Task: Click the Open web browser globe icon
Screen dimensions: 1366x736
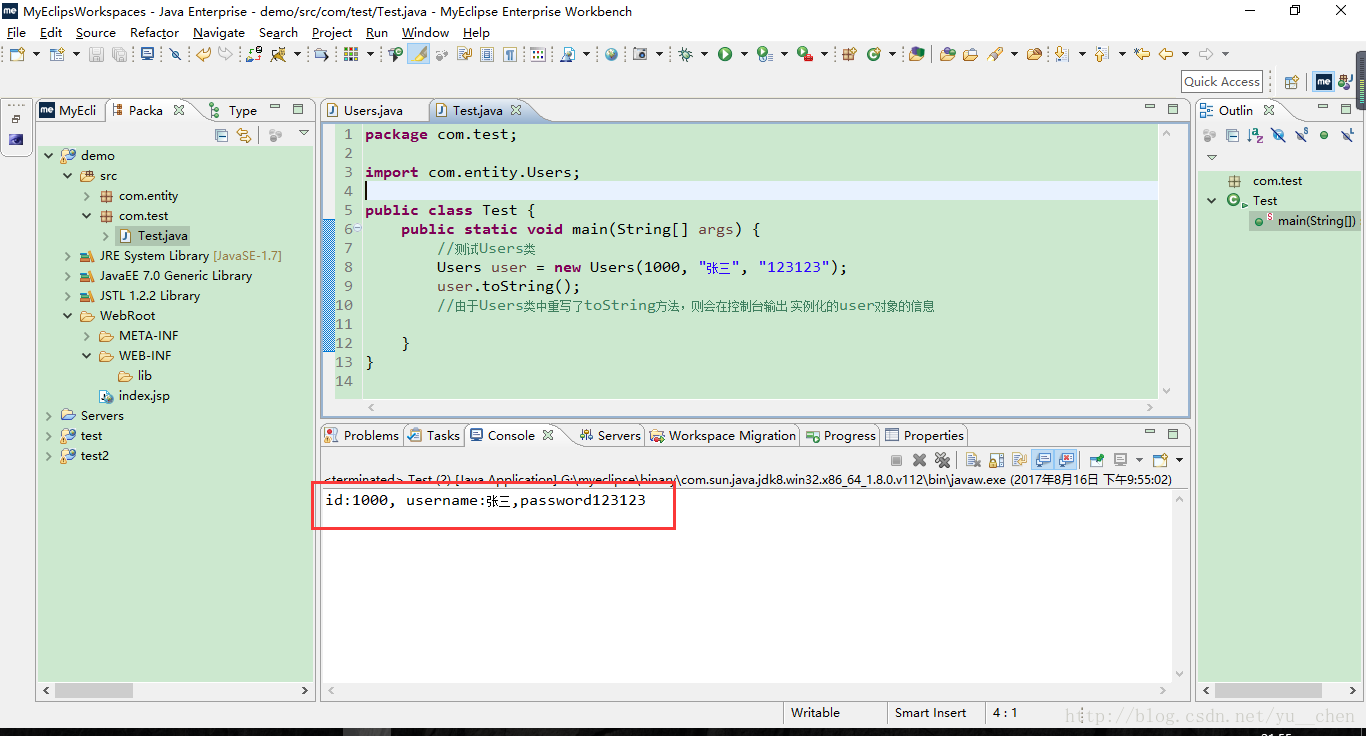Action: click(x=611, y=54)
